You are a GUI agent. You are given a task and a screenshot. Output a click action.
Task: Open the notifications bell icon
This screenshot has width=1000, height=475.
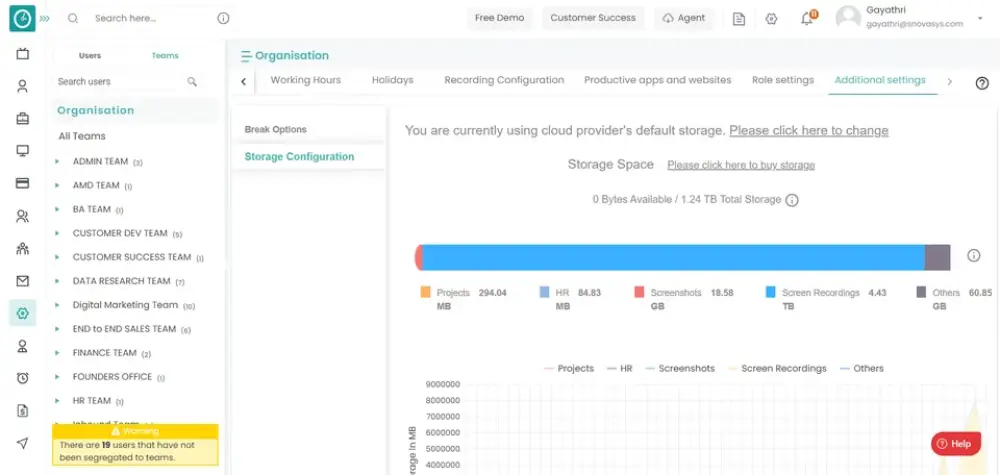tap(807, 18)
